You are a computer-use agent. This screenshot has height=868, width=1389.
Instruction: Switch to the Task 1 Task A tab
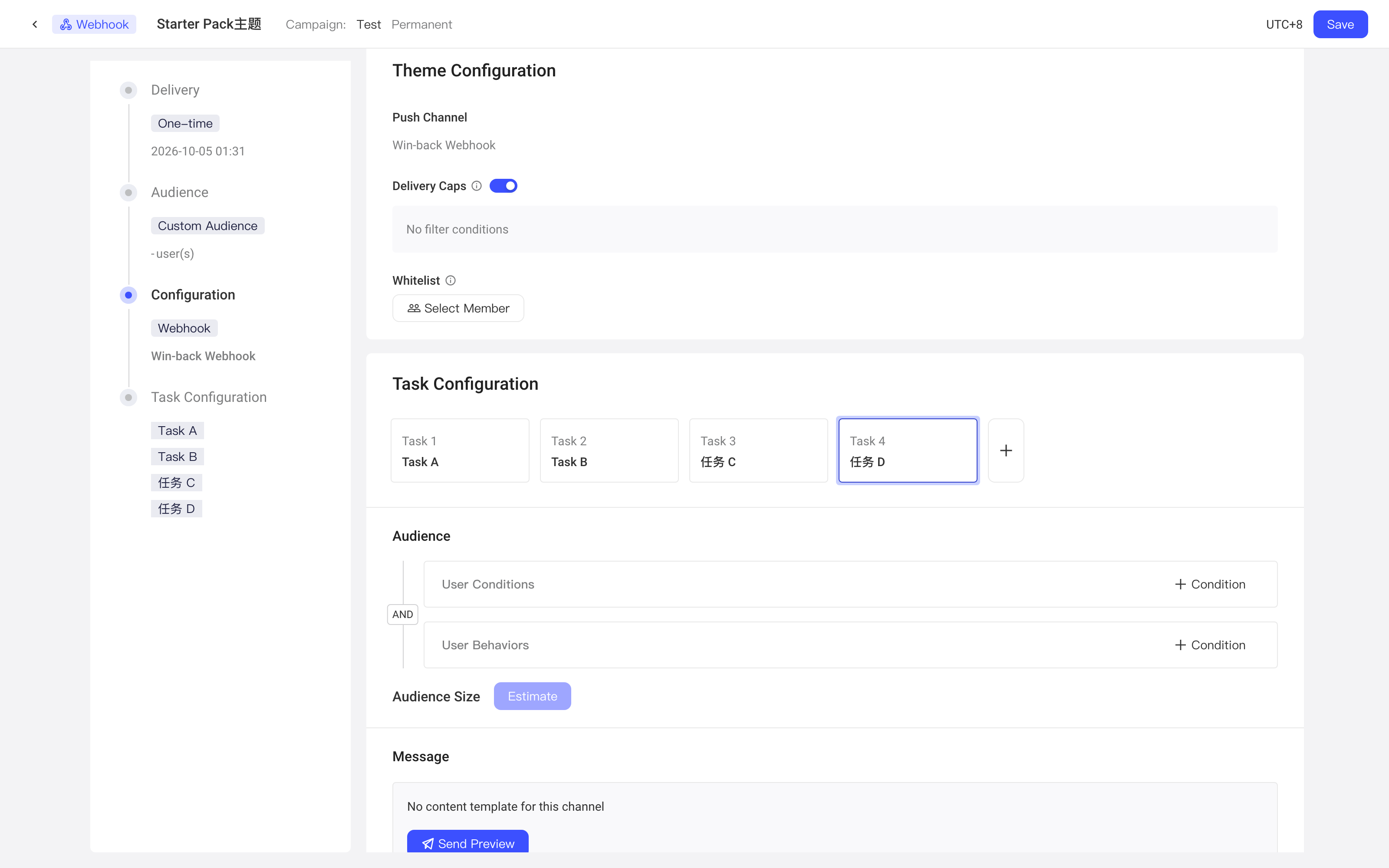tap(460, 450)
